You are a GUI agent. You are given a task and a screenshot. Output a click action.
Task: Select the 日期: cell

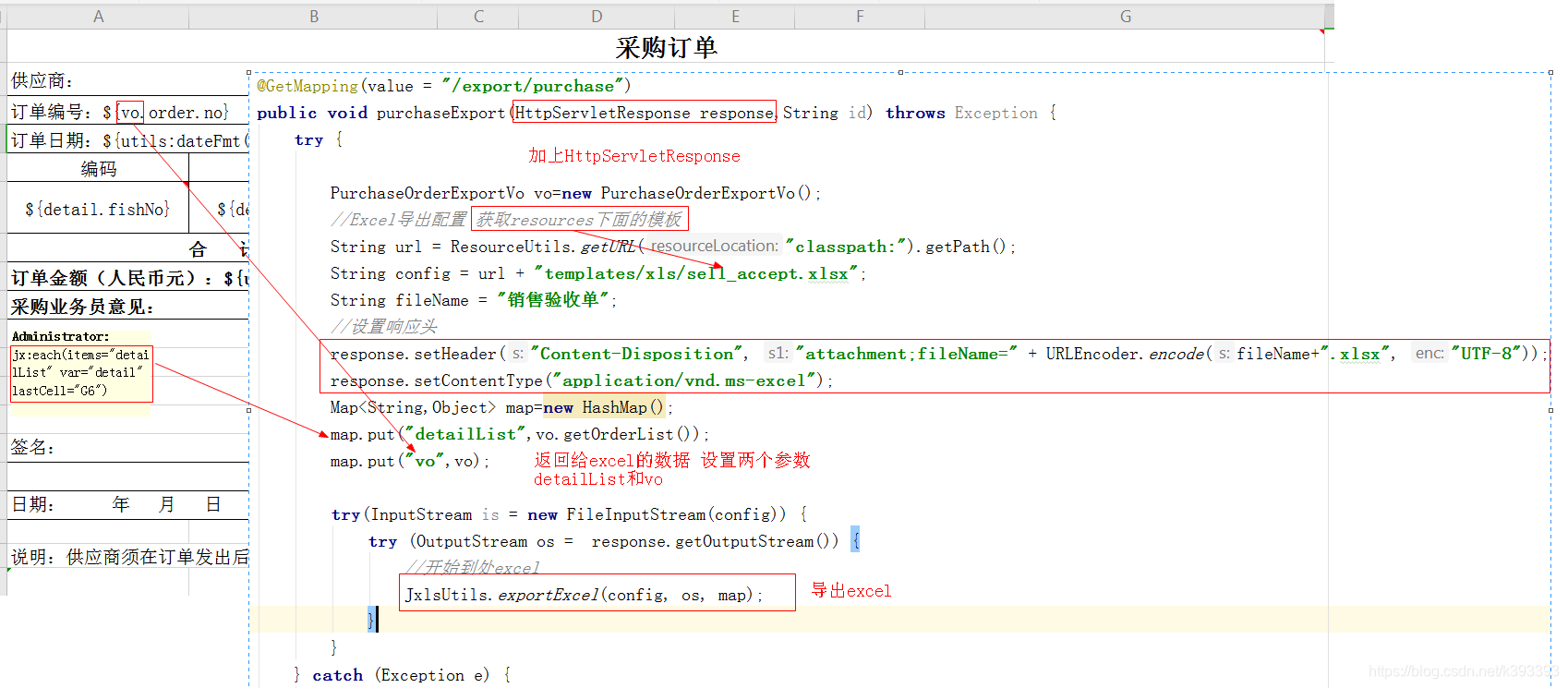click(x=128, y=504)
